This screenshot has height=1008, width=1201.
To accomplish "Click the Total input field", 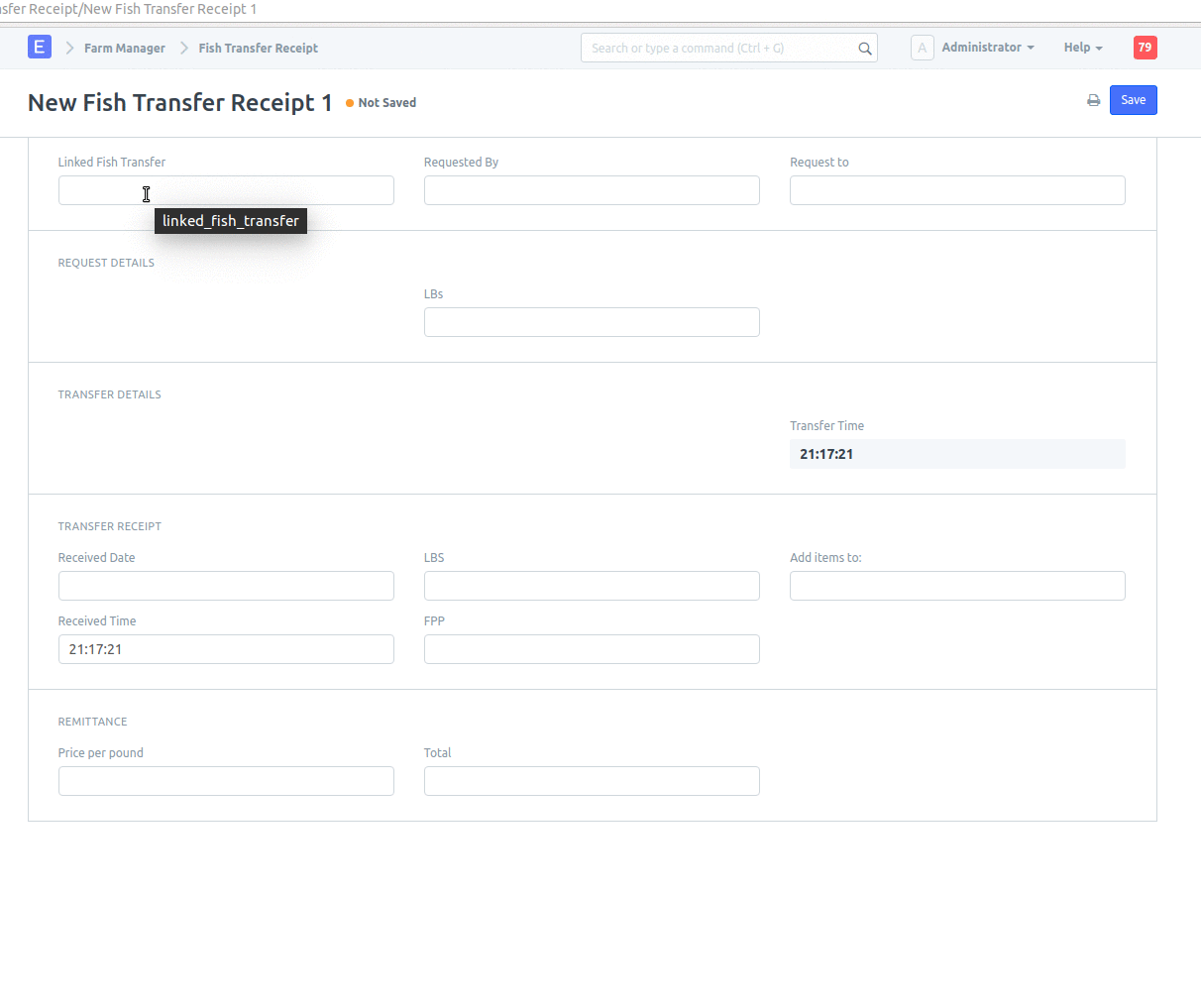I will click(x=592, y=781).
